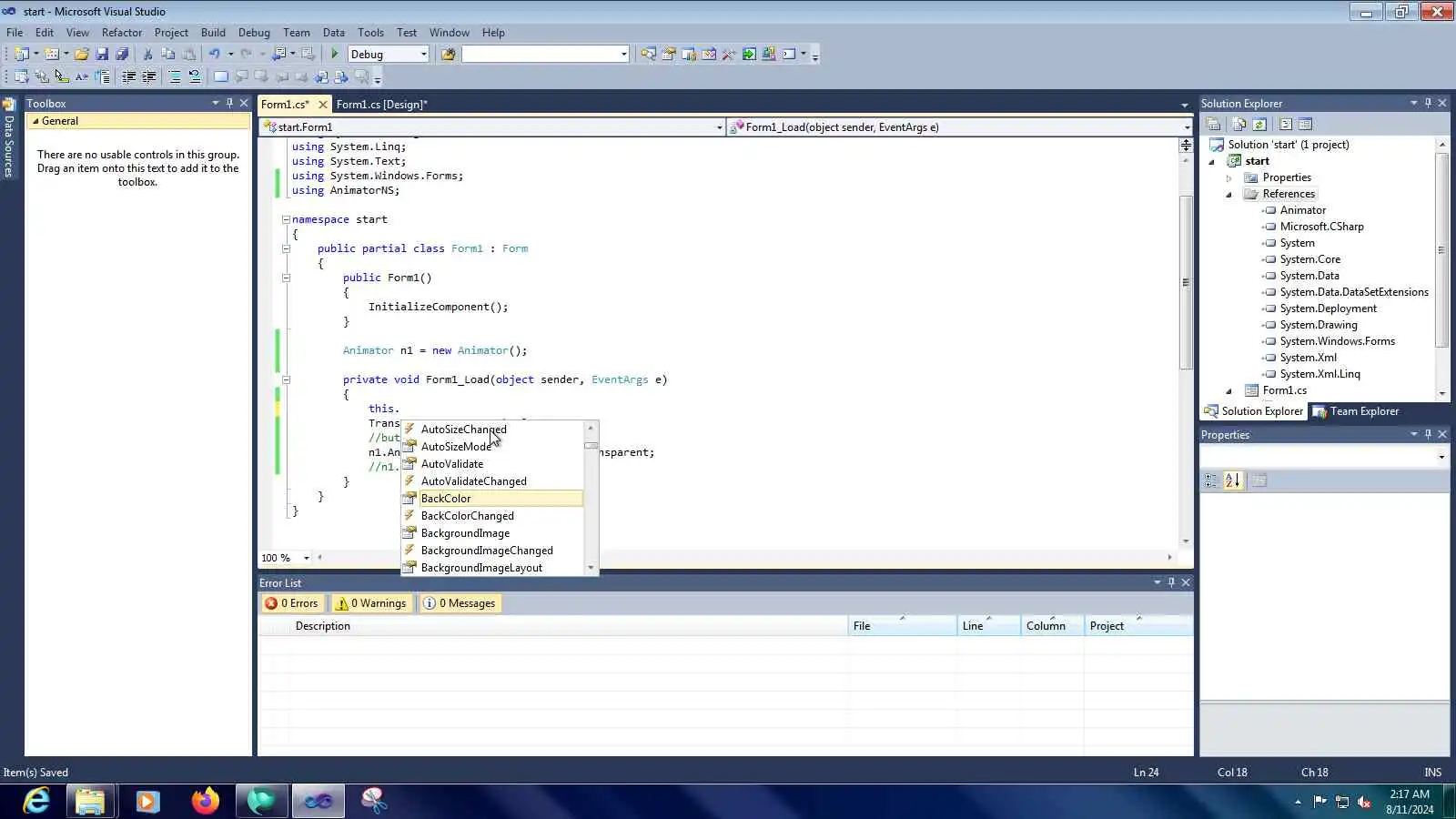Toggle the 0 Warnings filter button
This screenshot has height=819, width=1456.
[x=370, y=603]
